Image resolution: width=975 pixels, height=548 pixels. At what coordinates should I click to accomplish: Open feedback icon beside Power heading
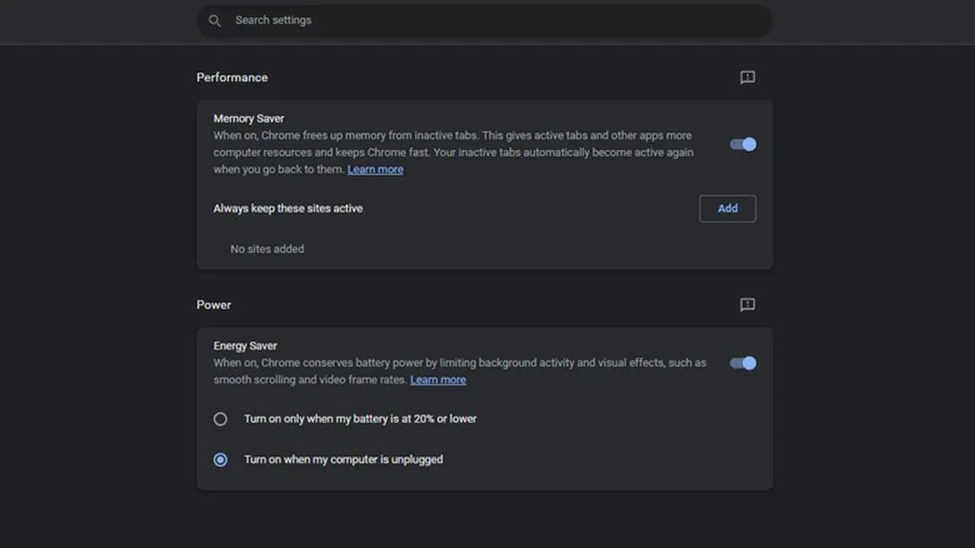point(747,305)
